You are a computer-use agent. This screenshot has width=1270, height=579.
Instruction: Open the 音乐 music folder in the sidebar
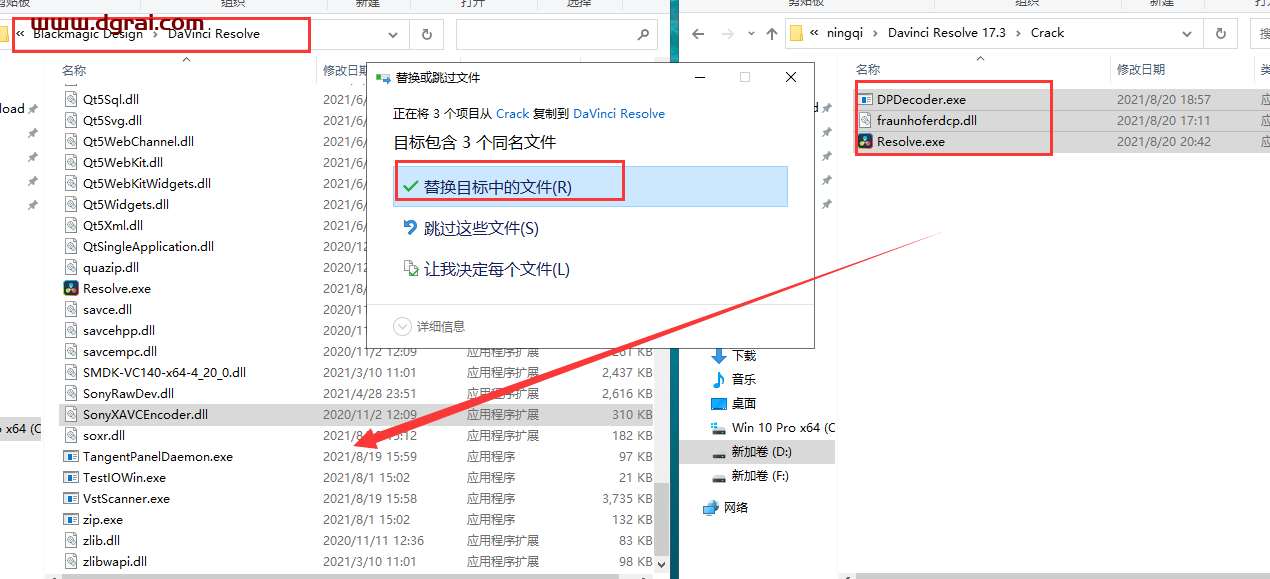[x=743, y=379]
